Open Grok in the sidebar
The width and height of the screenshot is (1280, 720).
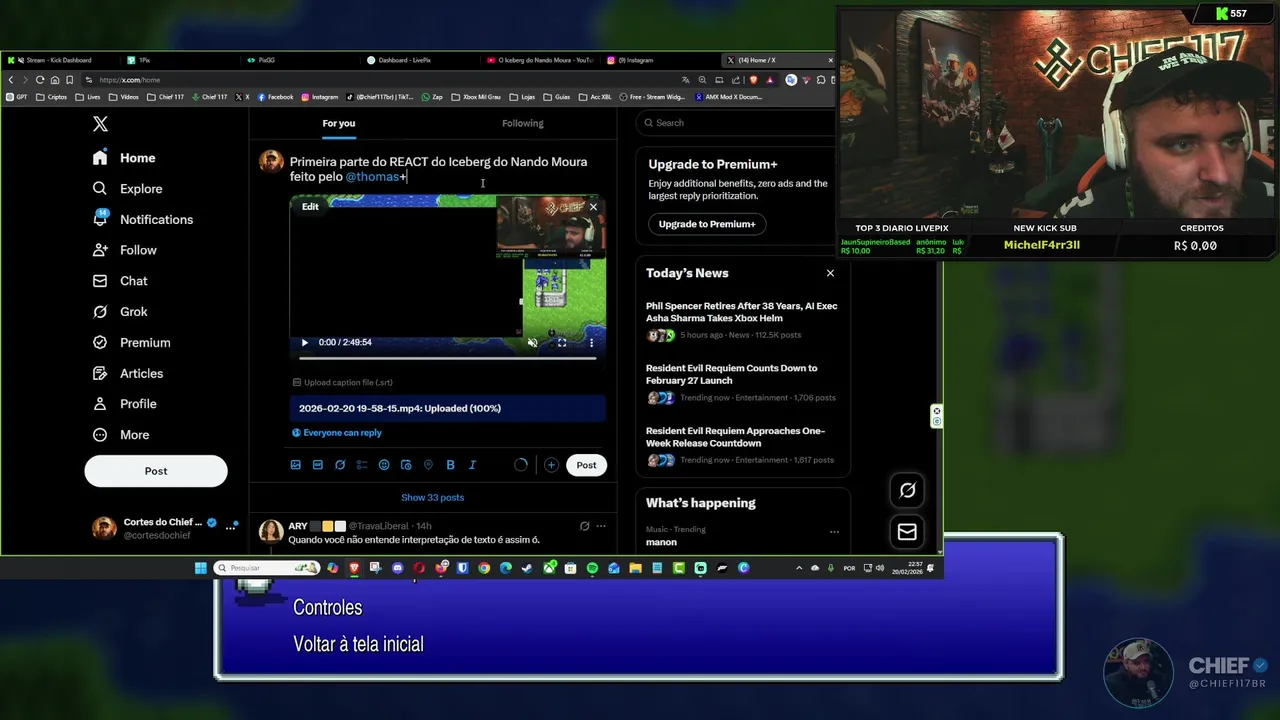point(120,312)
